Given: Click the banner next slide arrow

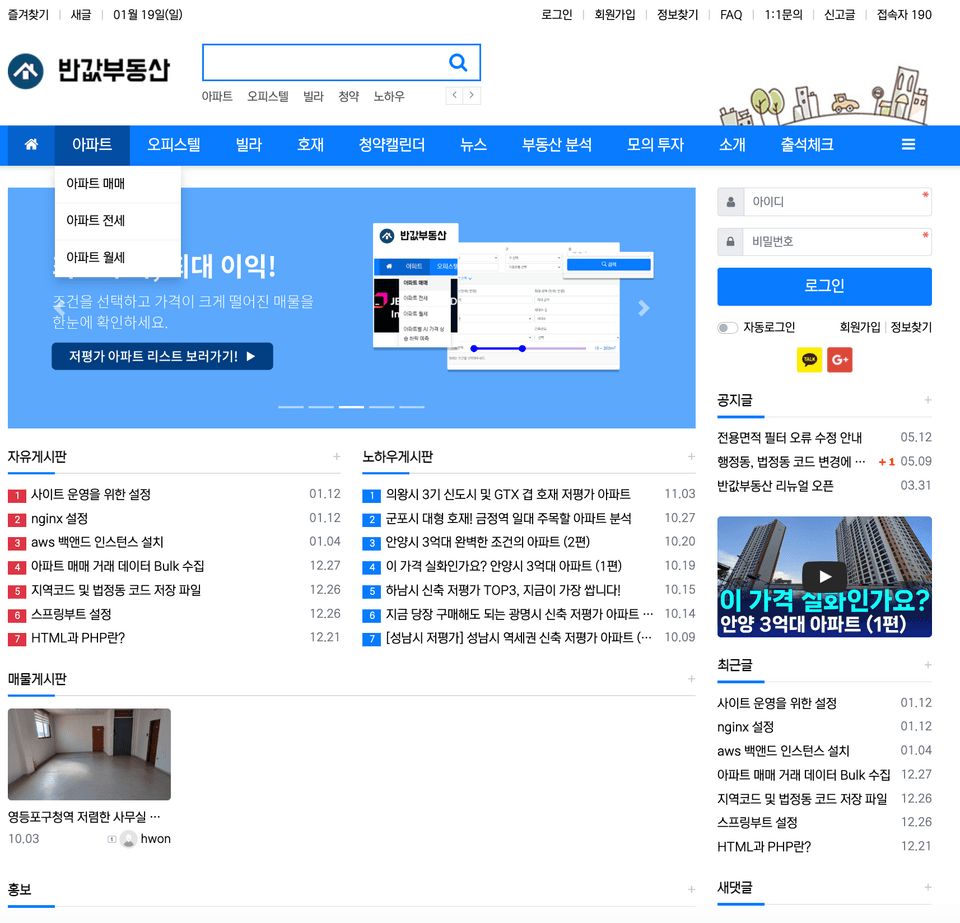Looking at the screenshot, I should (x=643, y=308).
